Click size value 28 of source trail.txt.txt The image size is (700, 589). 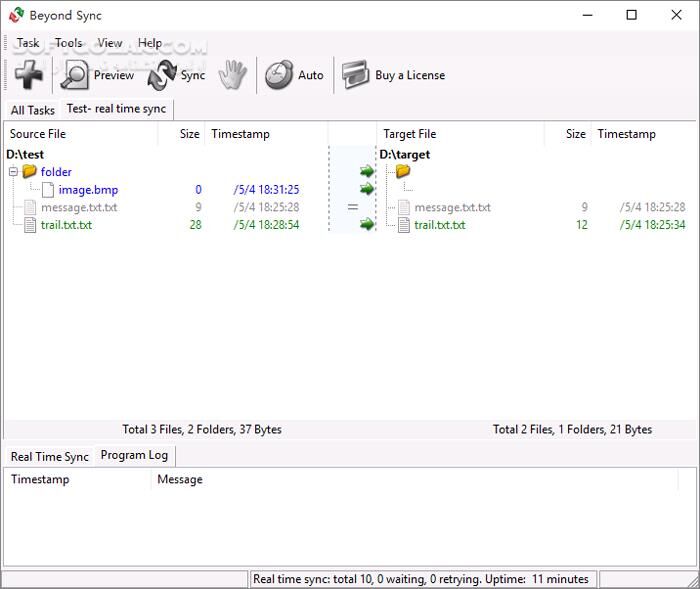point(196,225)
